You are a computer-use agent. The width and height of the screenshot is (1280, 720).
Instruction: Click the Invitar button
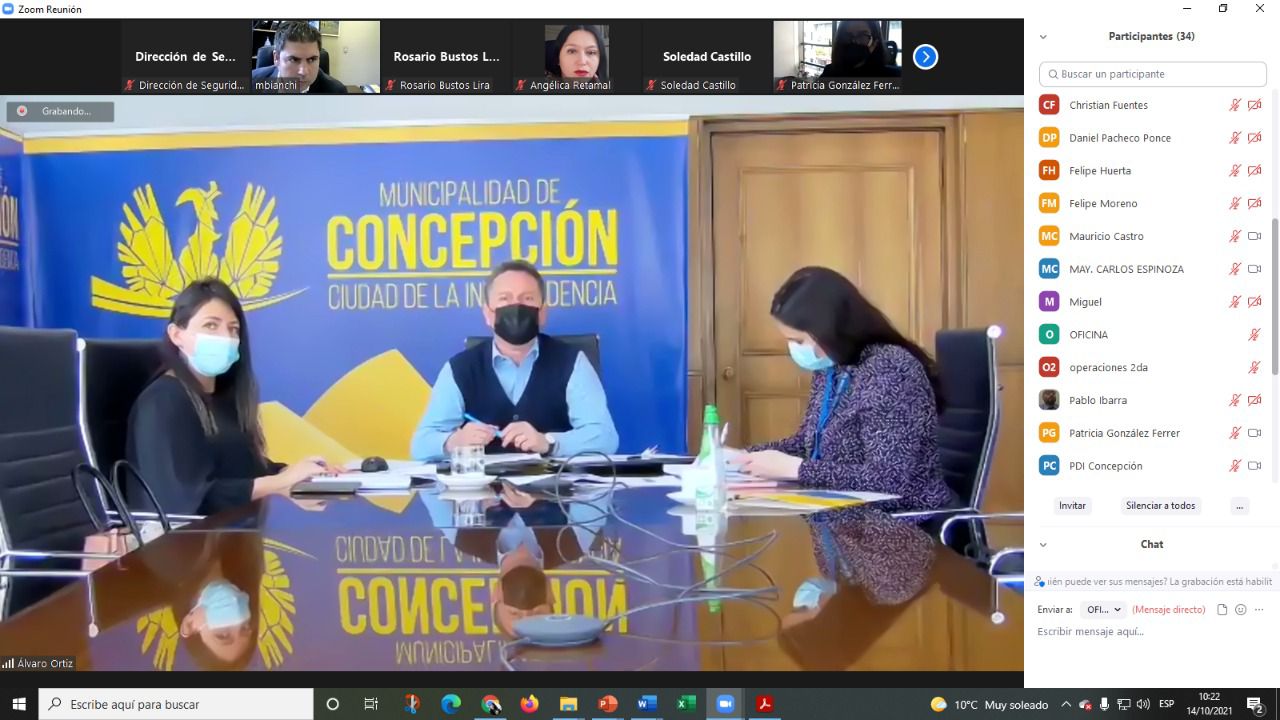click(x=1072, y=506)
